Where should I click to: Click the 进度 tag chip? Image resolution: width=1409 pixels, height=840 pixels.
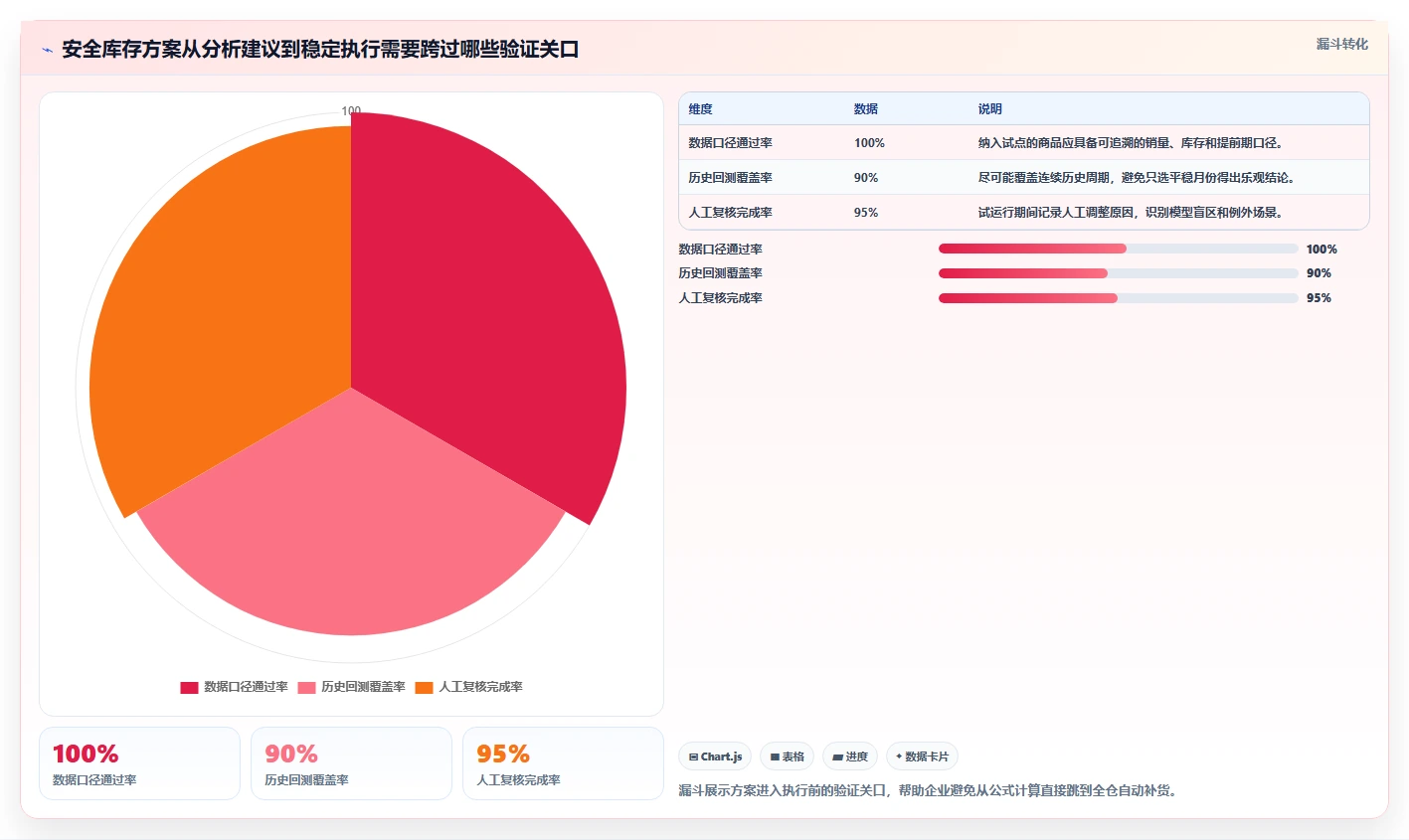850,756
